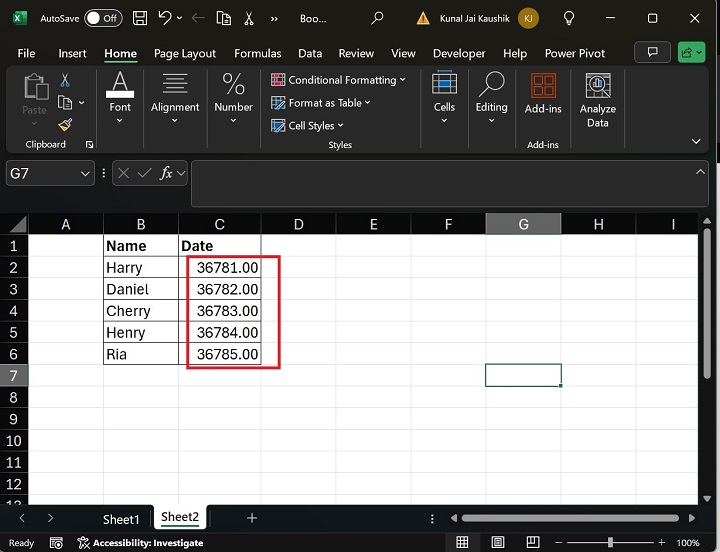Click Accessibility: Investigate in status bar

click(139, 543)
